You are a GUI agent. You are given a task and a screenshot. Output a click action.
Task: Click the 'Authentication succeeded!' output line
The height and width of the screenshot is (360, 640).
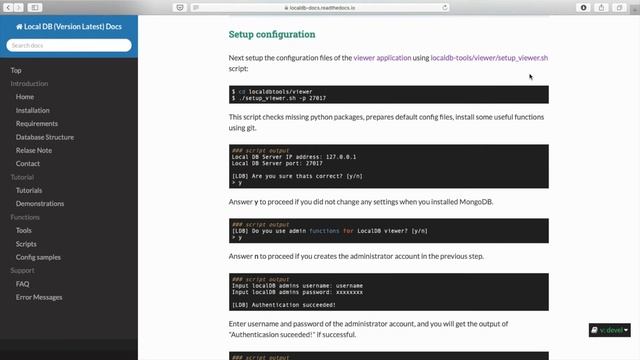284,305
